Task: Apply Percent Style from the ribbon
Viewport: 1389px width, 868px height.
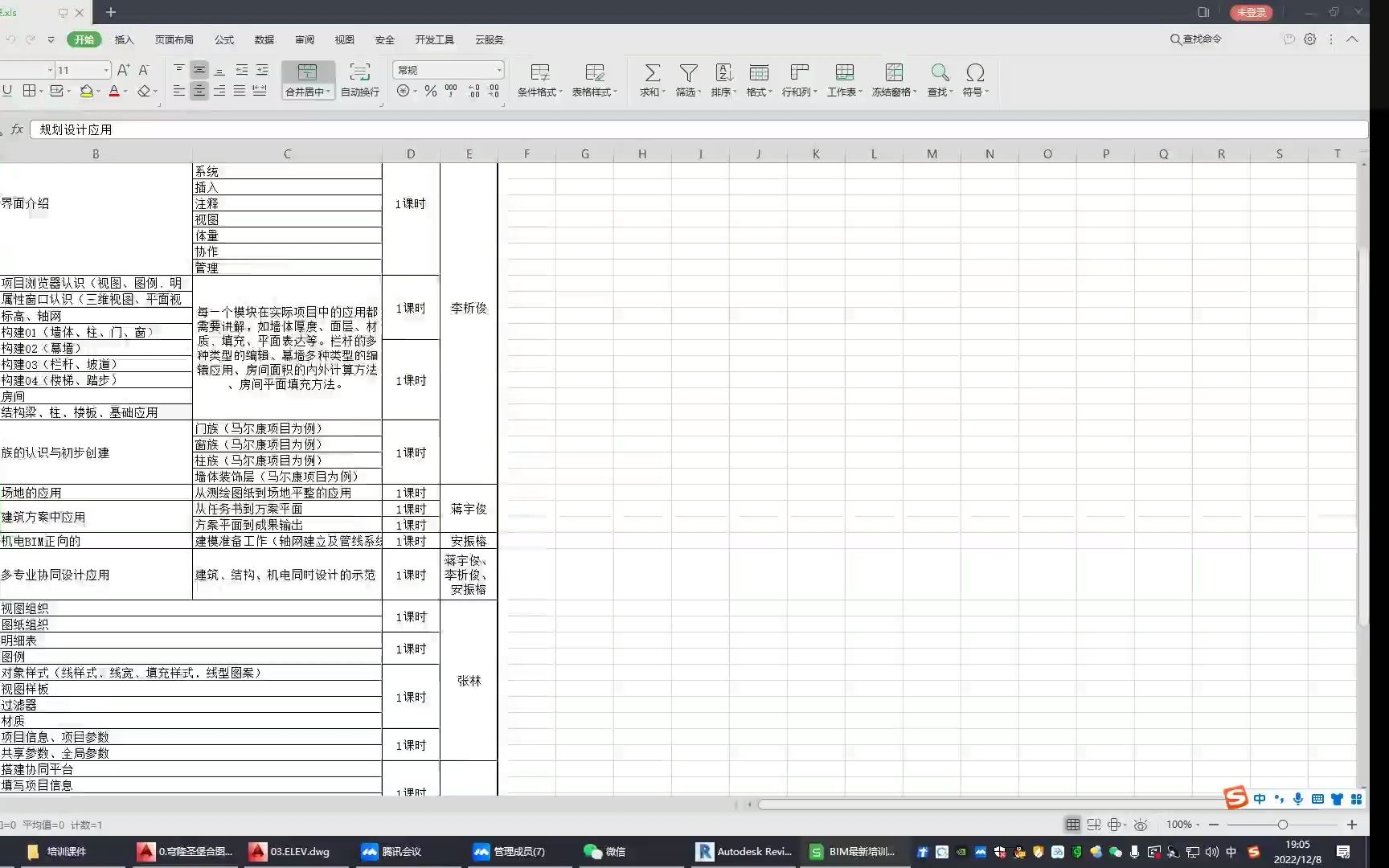Action: [x=430, y=91]
